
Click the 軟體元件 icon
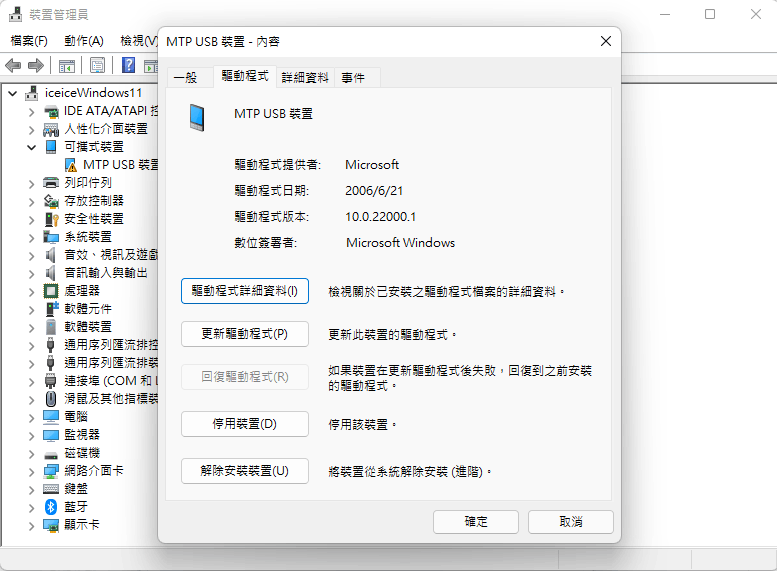pyautogui.click(x=52, y=309)
